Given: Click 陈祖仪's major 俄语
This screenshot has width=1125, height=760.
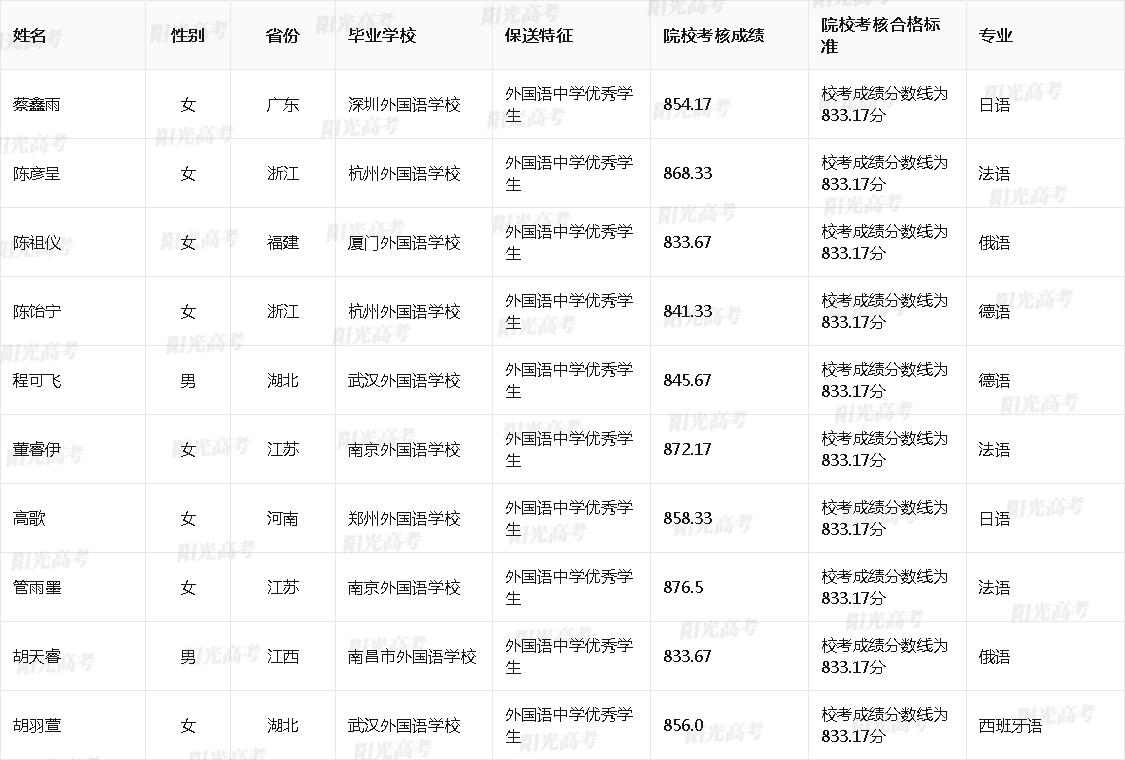Looking at the screenshot, I should [994, 243].
